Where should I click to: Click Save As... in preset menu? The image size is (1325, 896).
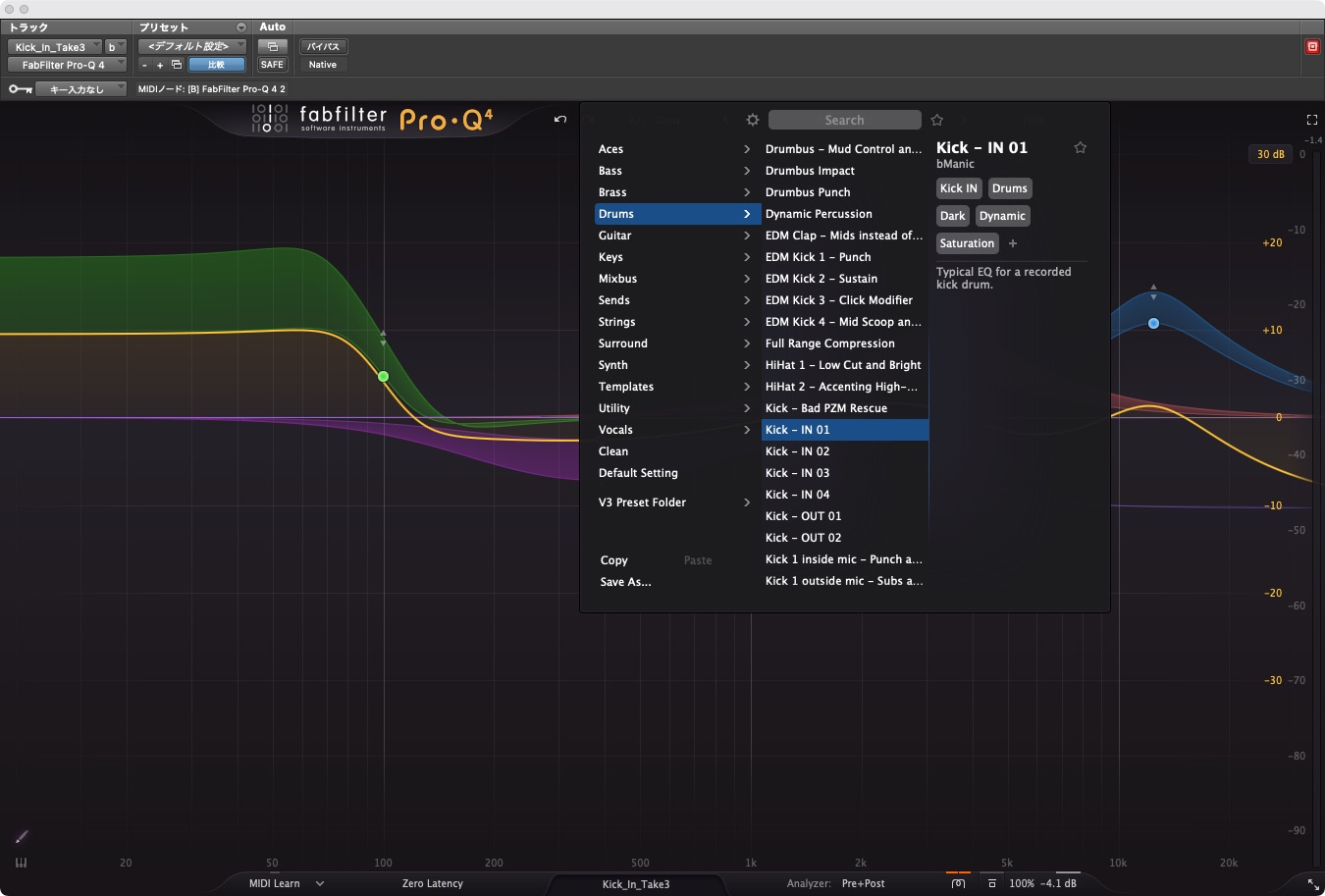click(626, 582)
